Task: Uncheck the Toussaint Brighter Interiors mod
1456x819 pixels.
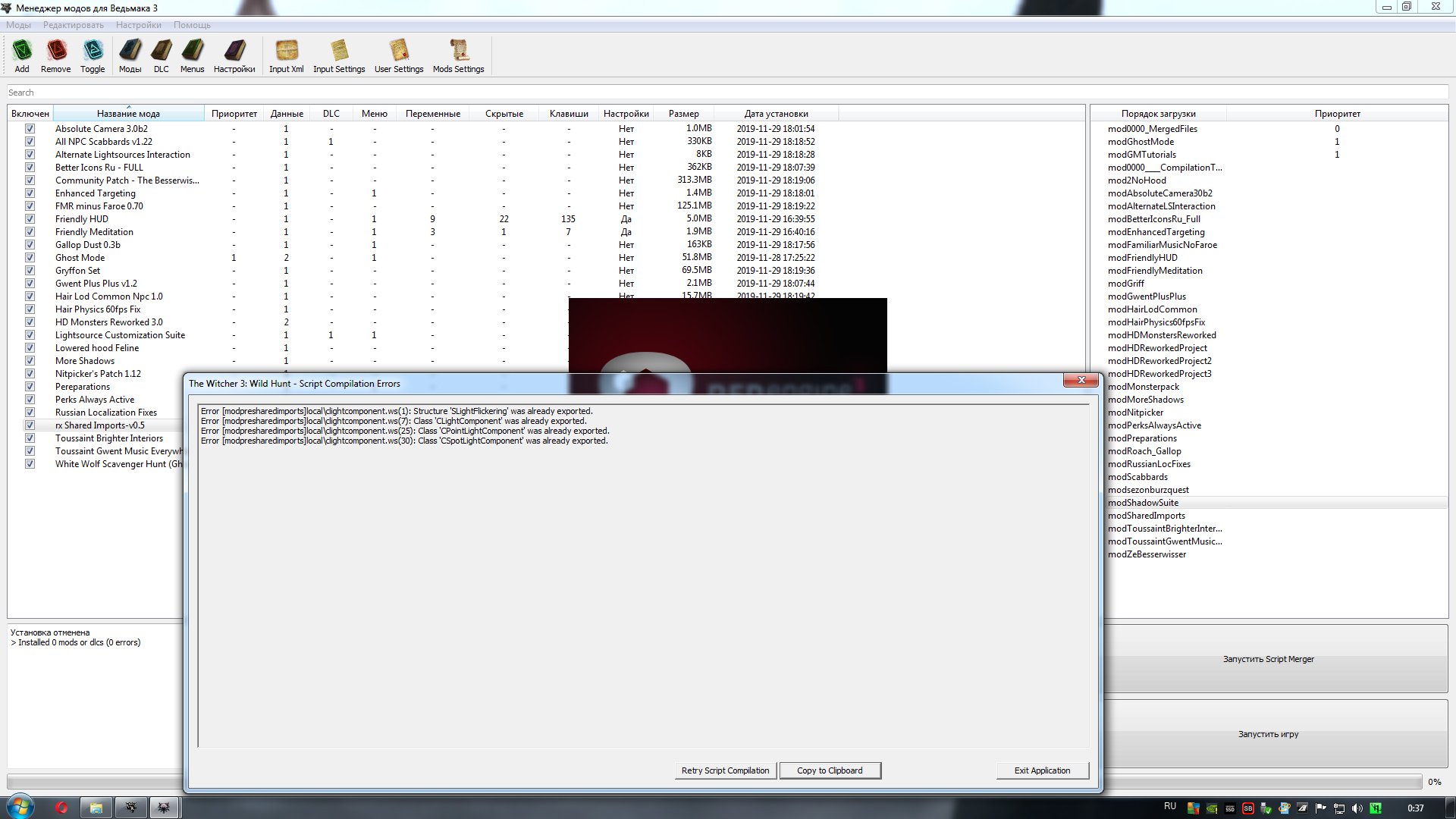Action: [x=30, y=438]
